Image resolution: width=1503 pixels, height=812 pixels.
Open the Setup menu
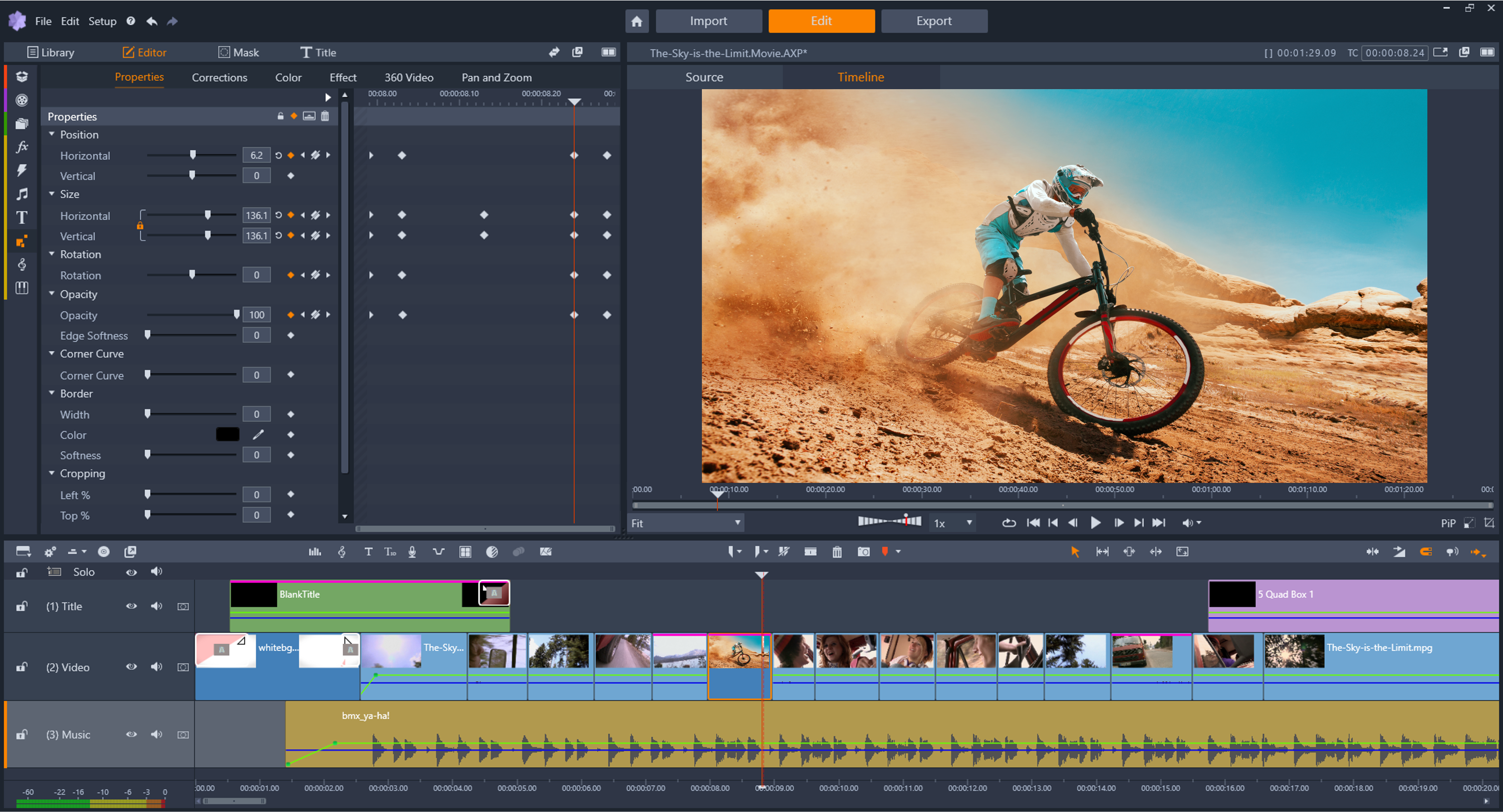coord(102,21)
